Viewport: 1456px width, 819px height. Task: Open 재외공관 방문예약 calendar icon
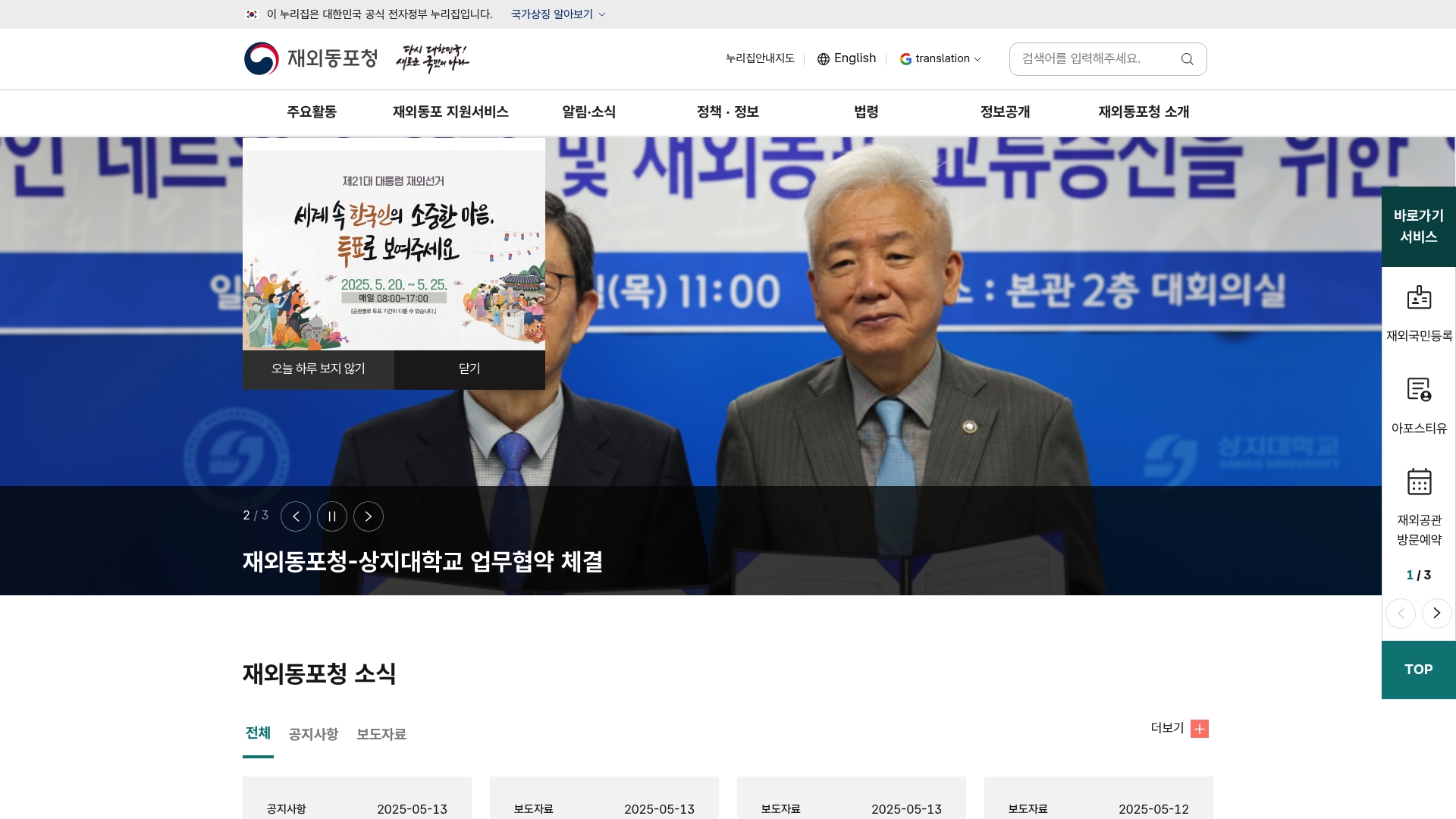(x=1419, y=482)
